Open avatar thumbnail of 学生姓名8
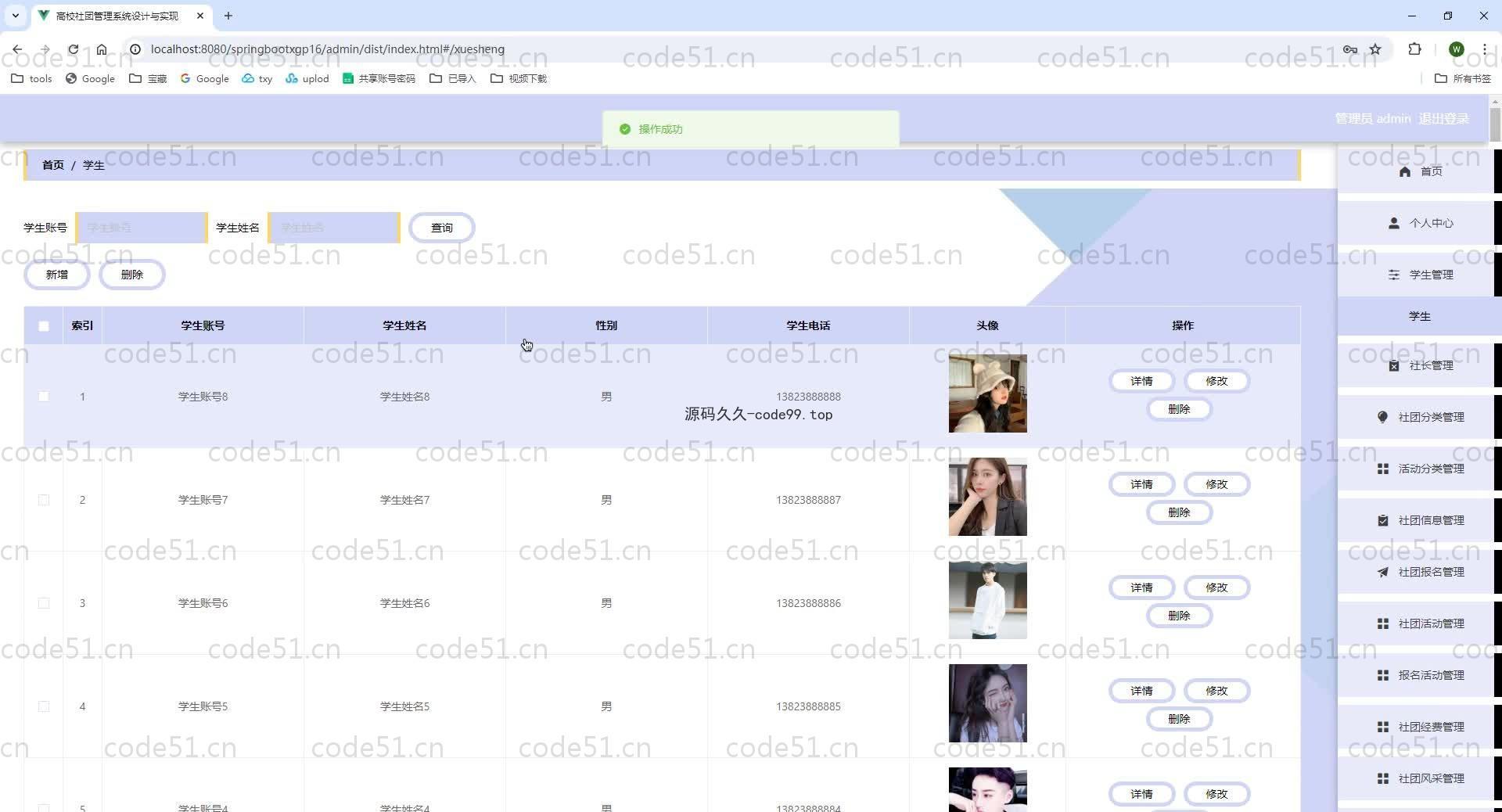The height and width of the screenshot is (812, 1502). tap(988, 393)
